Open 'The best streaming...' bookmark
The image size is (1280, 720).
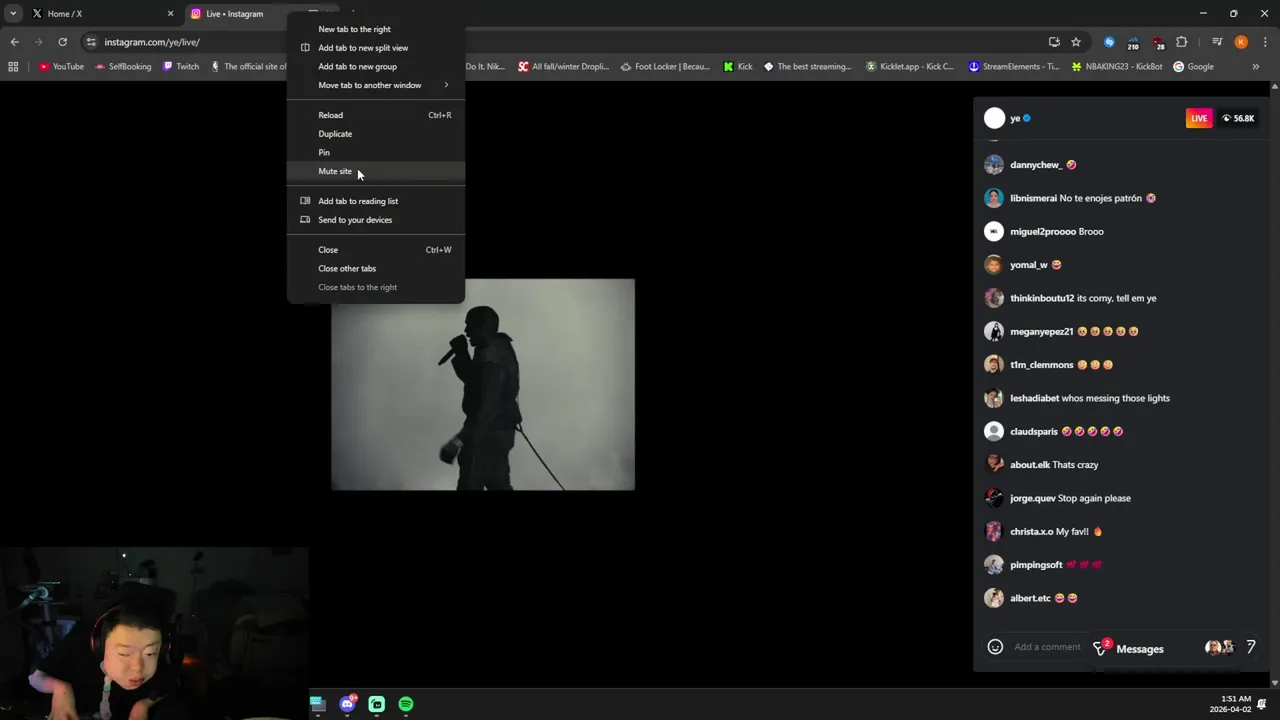pyautogui.click(x=808, y=67)
